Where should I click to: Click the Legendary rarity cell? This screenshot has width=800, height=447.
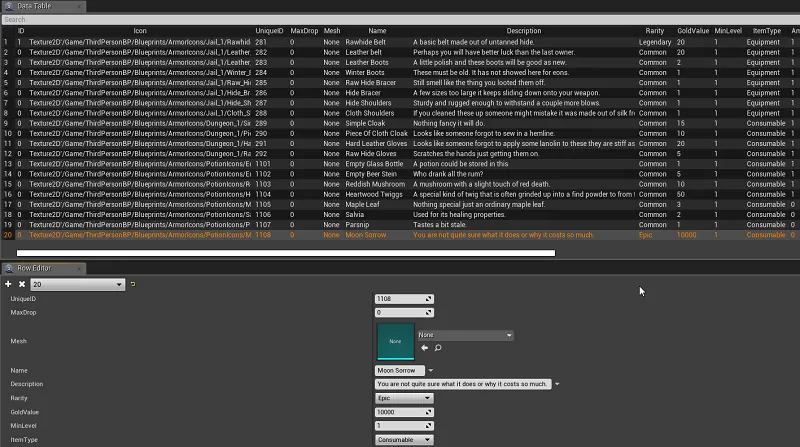coord(655,42)
